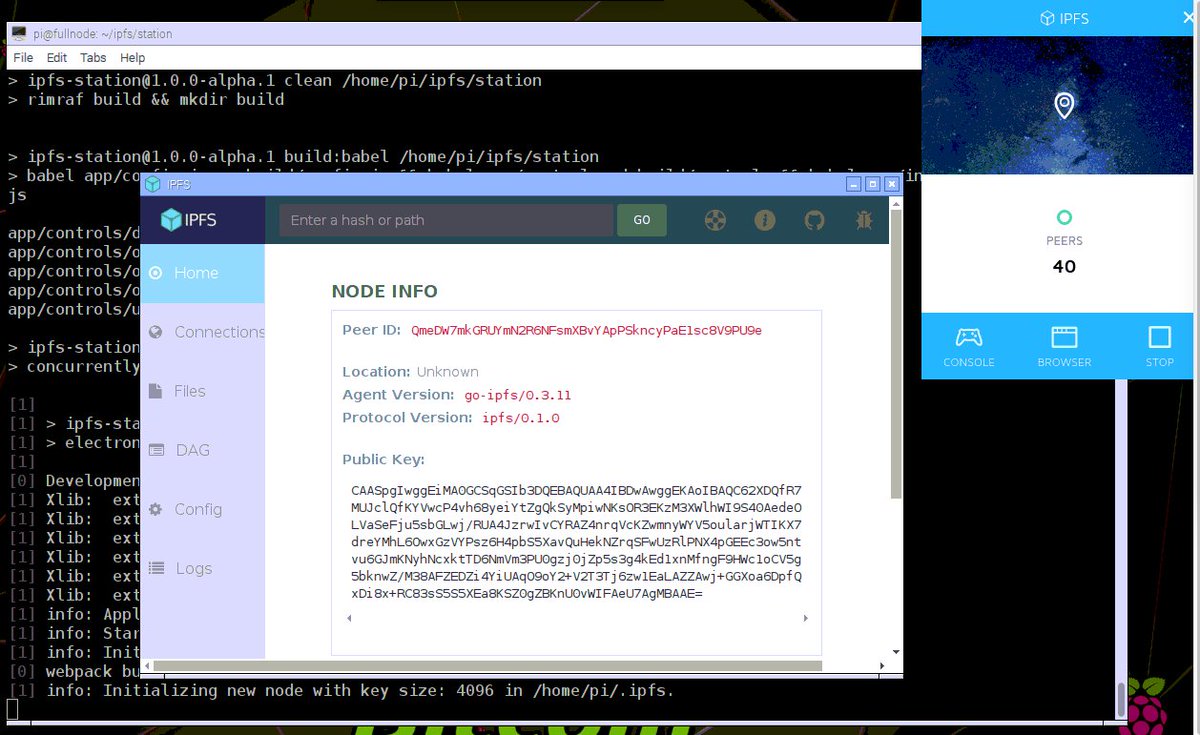Select the Home sidebar tab
1200x735 pixels.
pyautogui.click(x=202, y=273)
